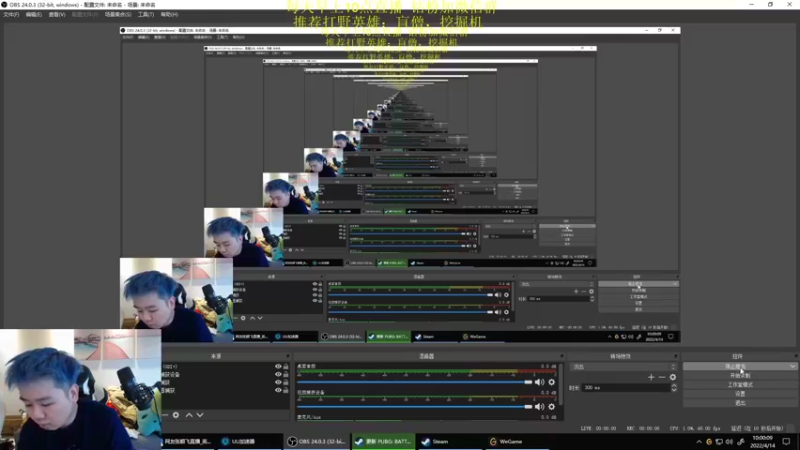
Task: Enable 工作室模式 button
Action: tap(740, 385)
